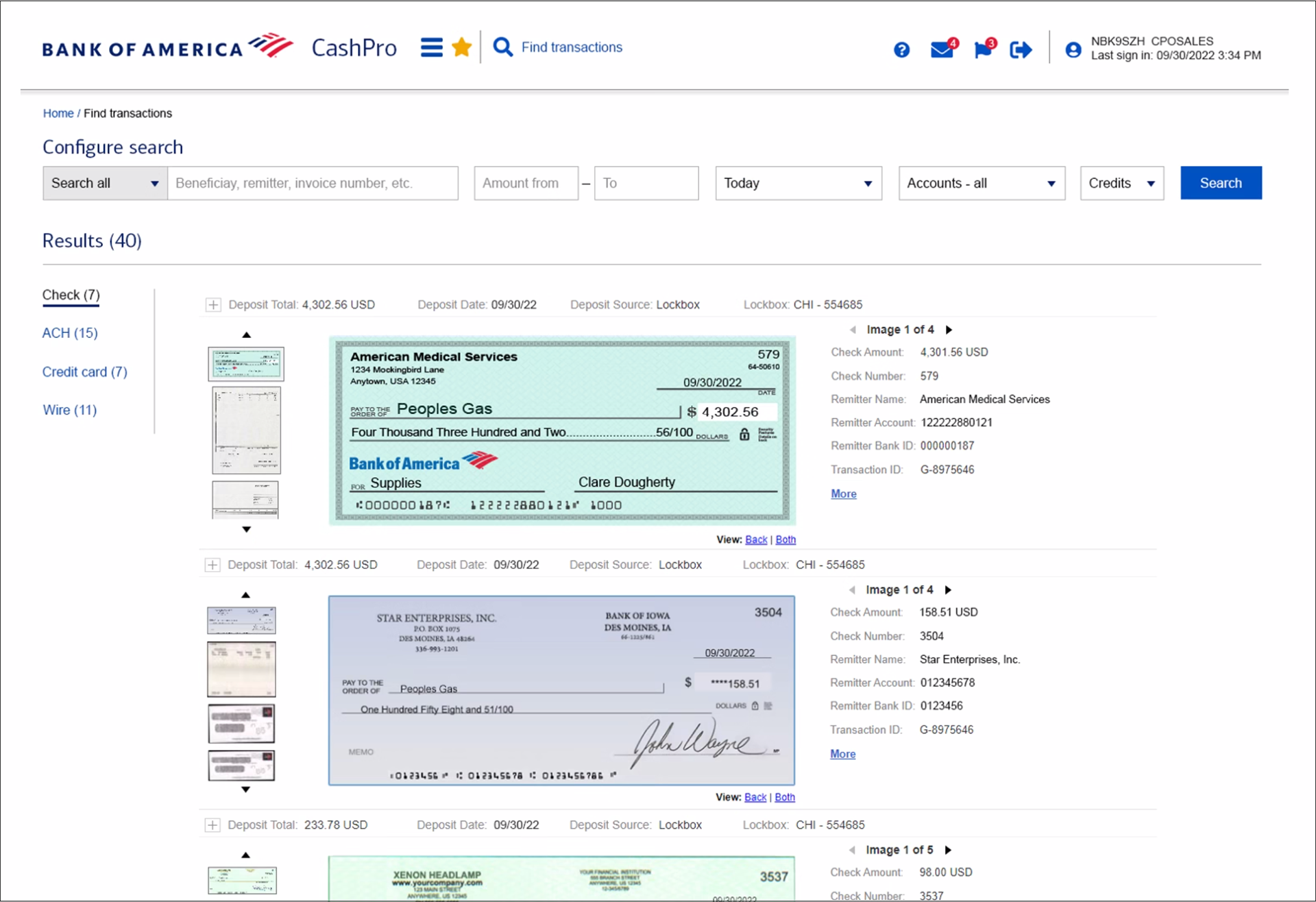
Task: Click the Results (40) heading
Action: coord(92,241)
